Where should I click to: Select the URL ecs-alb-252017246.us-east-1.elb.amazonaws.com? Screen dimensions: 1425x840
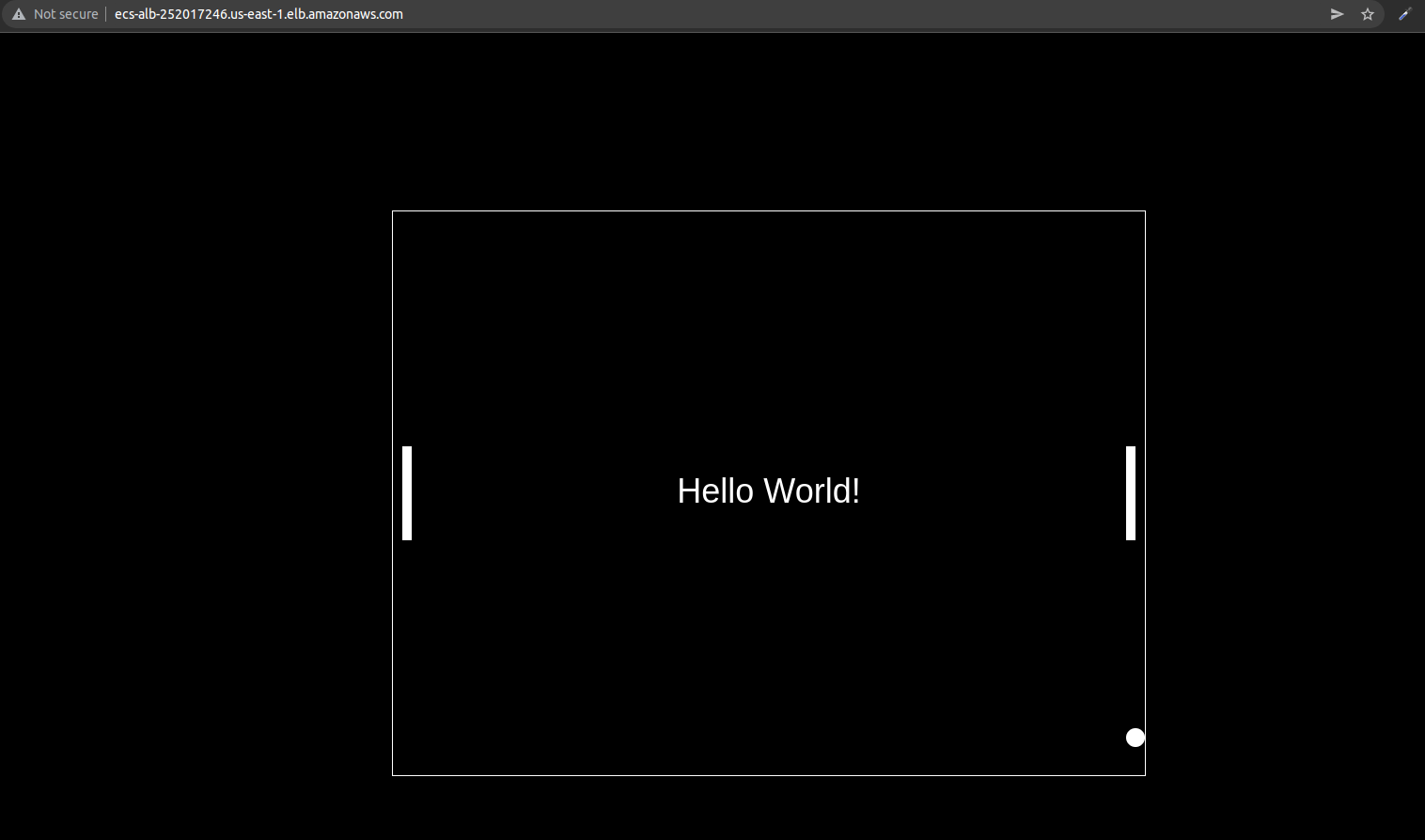coord(258,14)
